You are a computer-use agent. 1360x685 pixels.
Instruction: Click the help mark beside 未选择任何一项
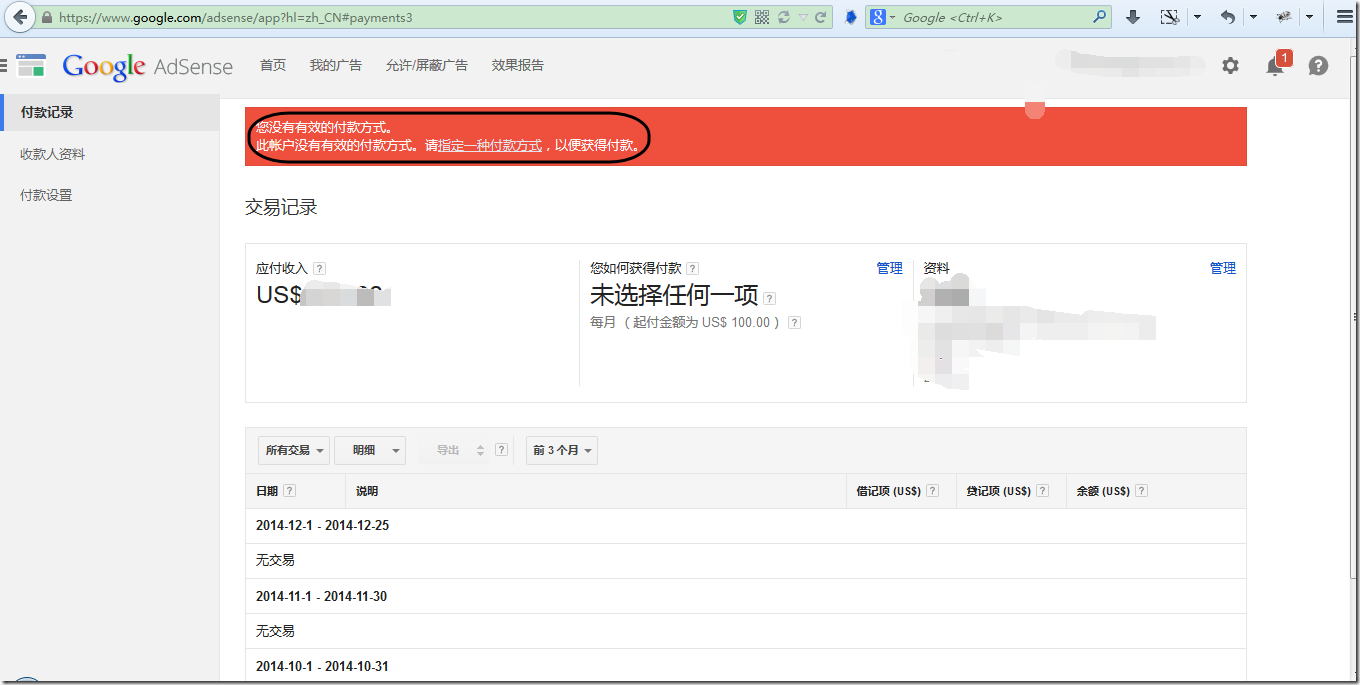coord(770,298)
